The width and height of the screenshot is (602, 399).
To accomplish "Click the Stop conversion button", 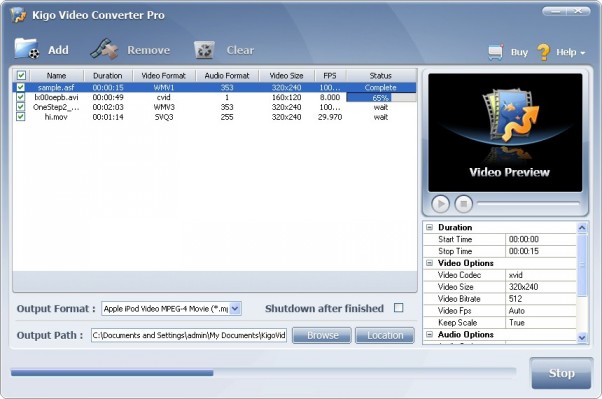I will click(x=561, y=373).
